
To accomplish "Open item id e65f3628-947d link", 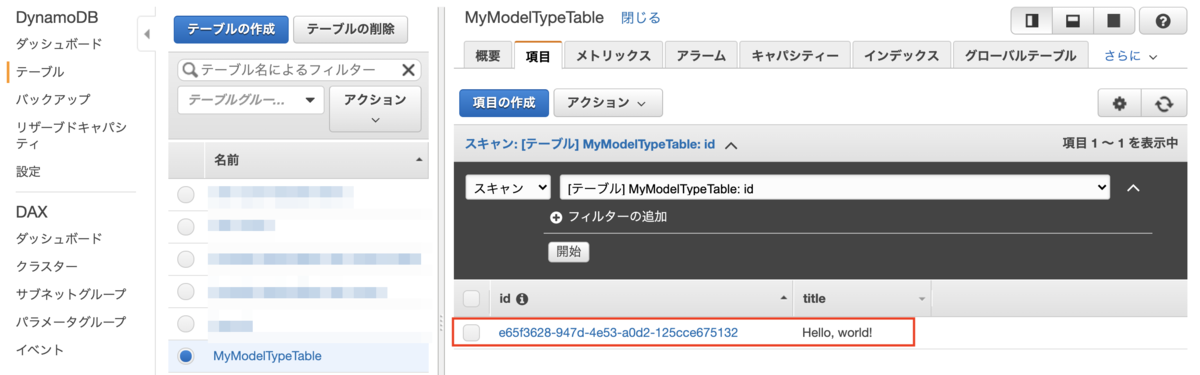I will 618,332.
